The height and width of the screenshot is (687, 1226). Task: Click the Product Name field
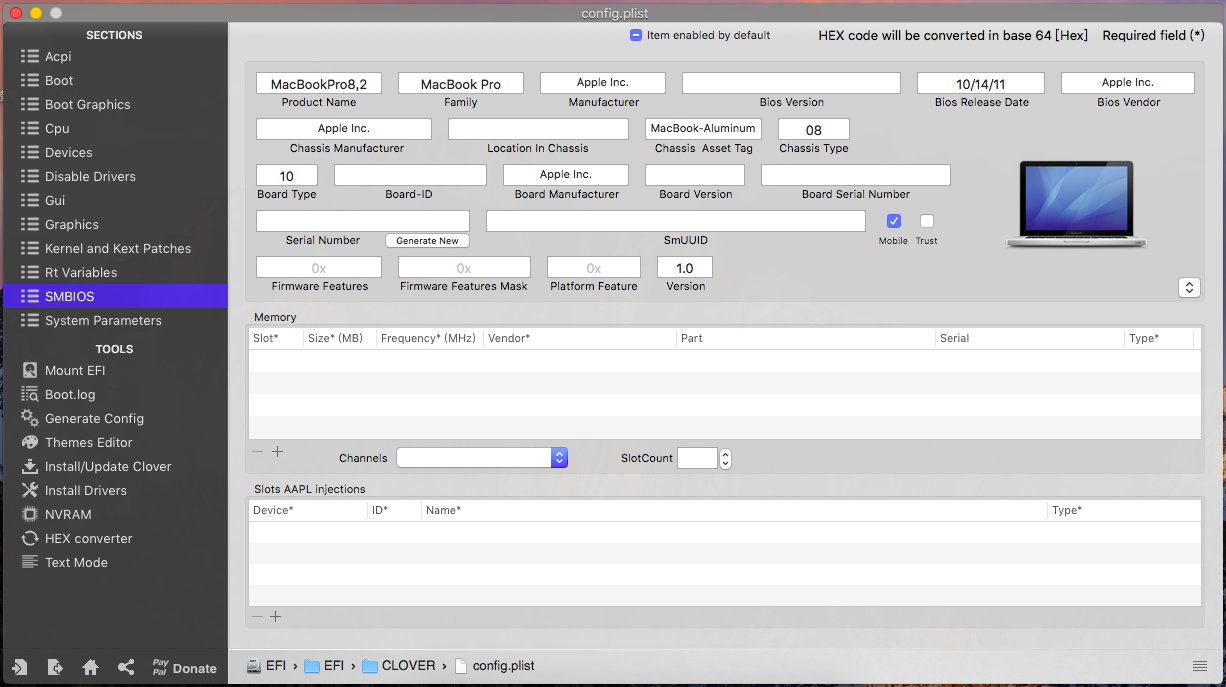click(x=319, y=83)
